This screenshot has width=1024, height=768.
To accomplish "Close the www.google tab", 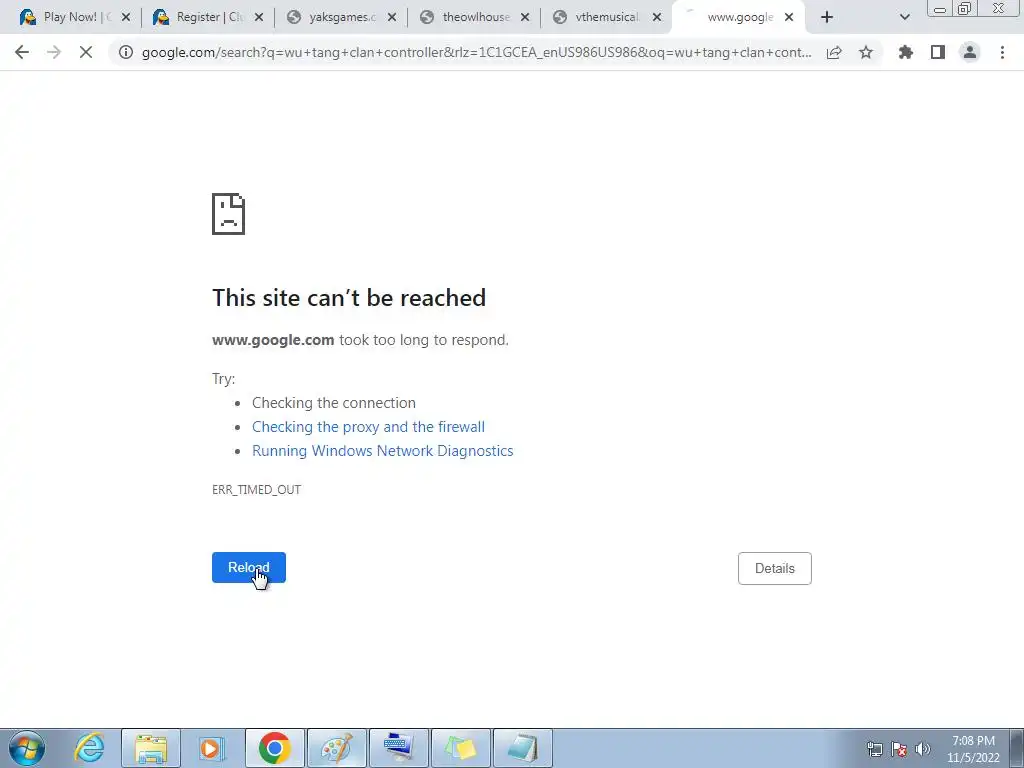I will (x=789, y=18).
